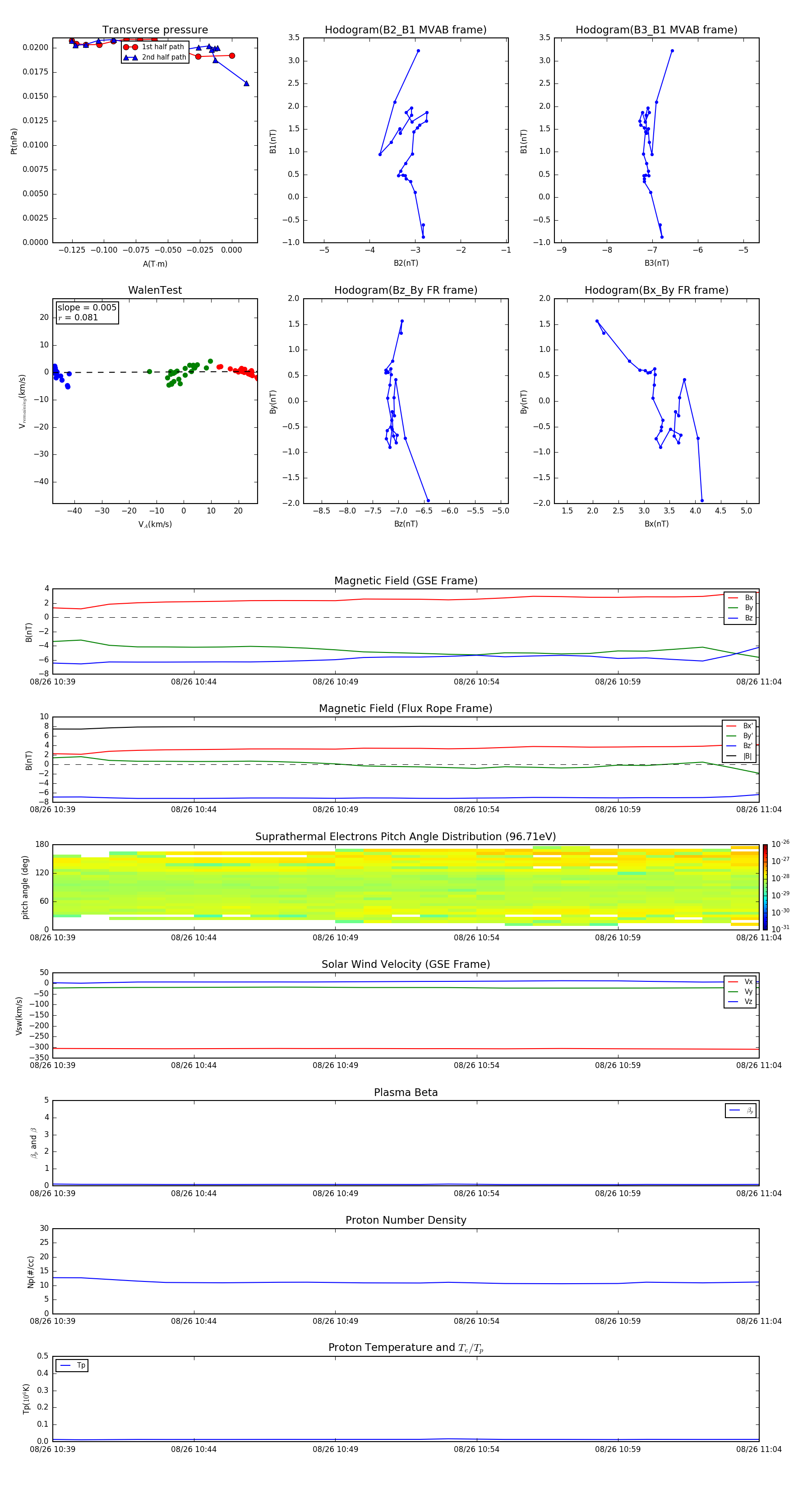Click the 'Vy' entry in velocity legend
Viewport: 812px width, 1489px height.
click(740, 991)
